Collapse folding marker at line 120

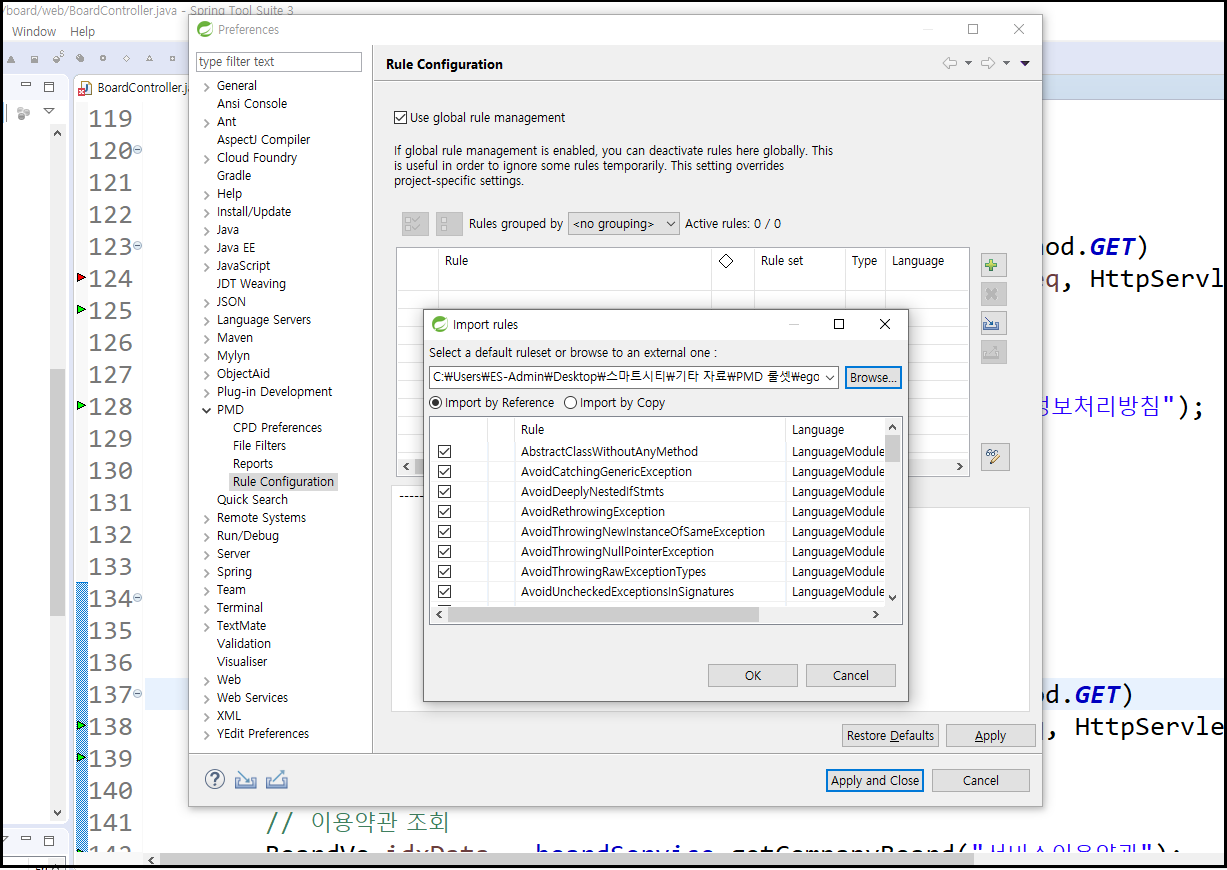pos(138,150)
